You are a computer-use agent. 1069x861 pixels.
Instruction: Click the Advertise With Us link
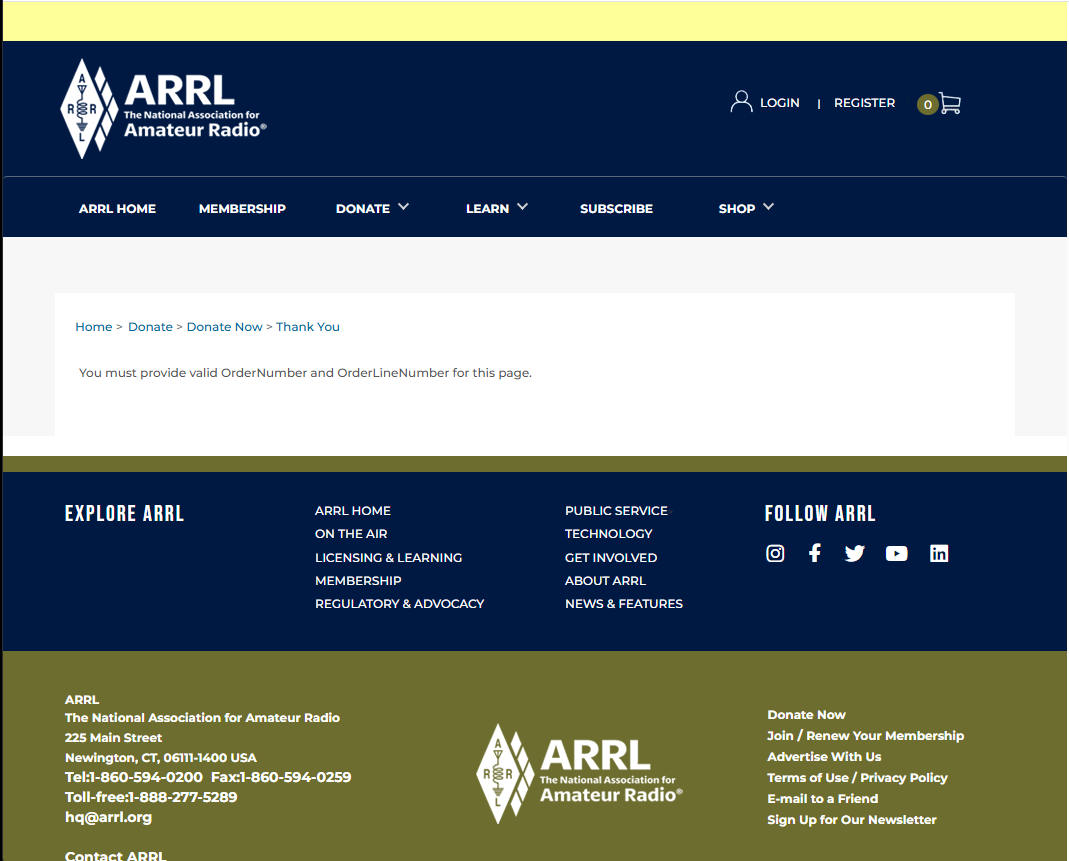coord(824,757)
